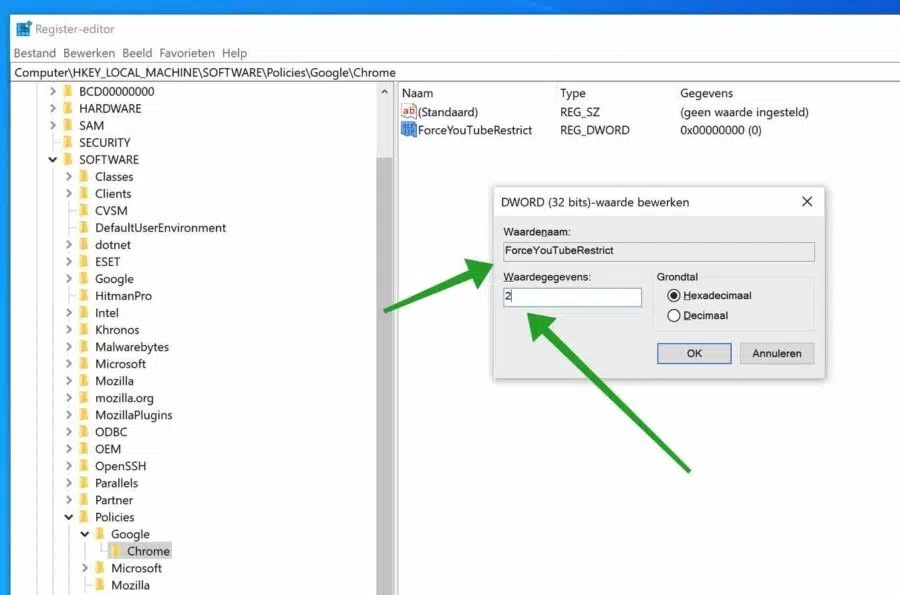Select the Decimaal radio button
The width and height of the screenshot is (900, 595).
tap(674, 316)
